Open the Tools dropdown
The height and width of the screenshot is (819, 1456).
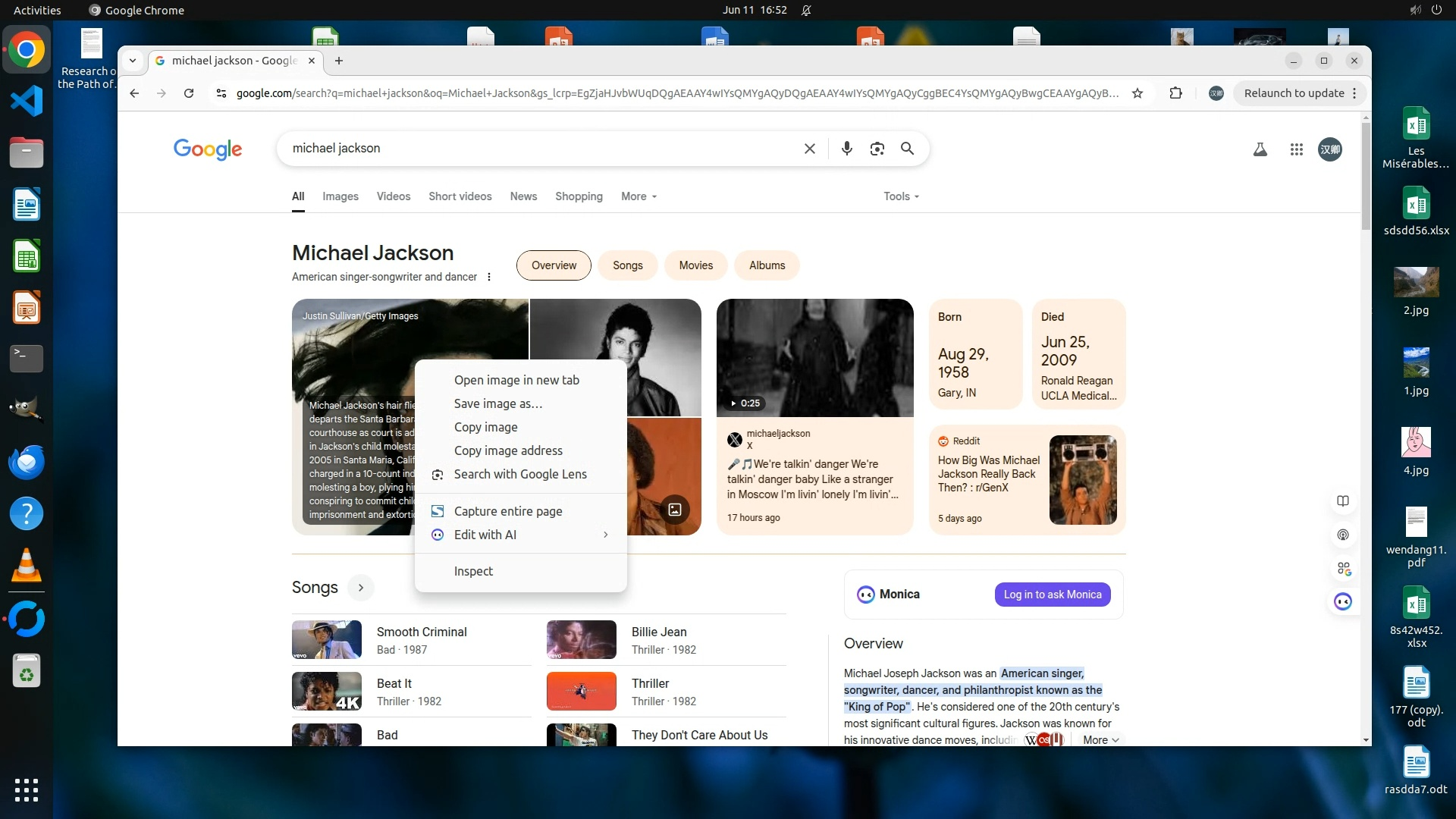point(900,196)
